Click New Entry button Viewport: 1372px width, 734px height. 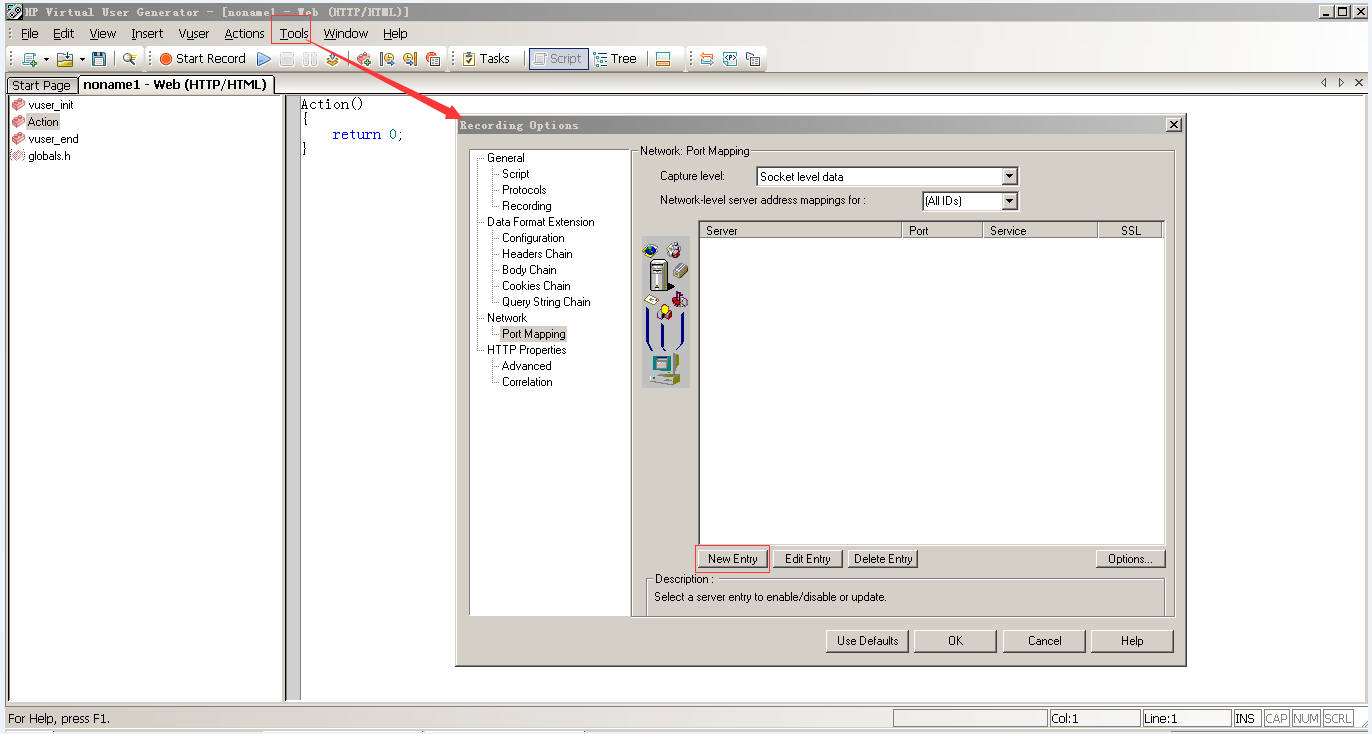click(732, 559)
